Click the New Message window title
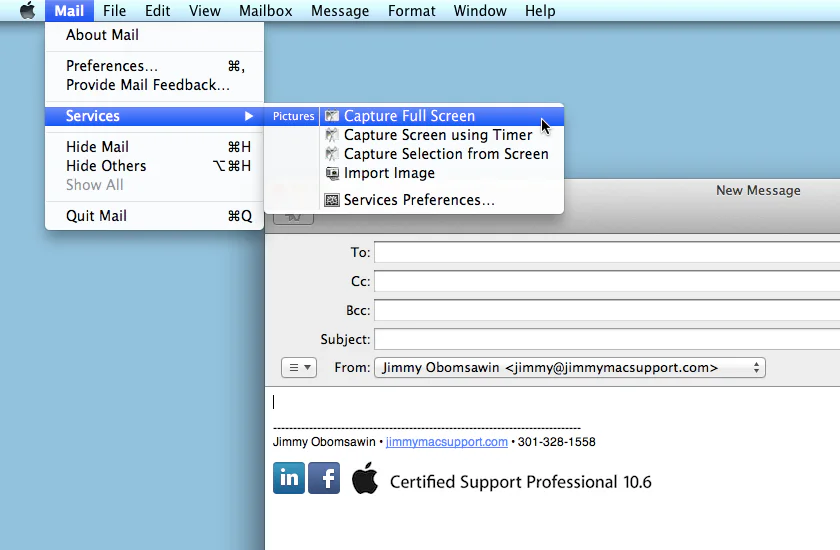Screen dimensions: 840x550 coord(758,191)
